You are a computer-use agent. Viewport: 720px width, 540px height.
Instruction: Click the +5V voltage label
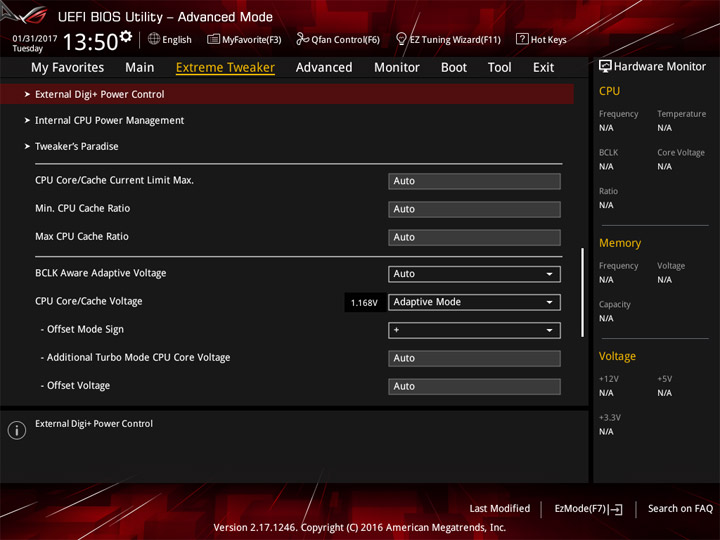coord(664,379)
